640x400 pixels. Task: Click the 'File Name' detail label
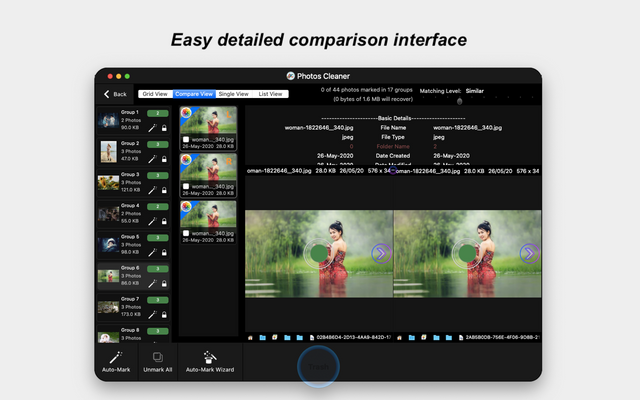pos(393,127)
